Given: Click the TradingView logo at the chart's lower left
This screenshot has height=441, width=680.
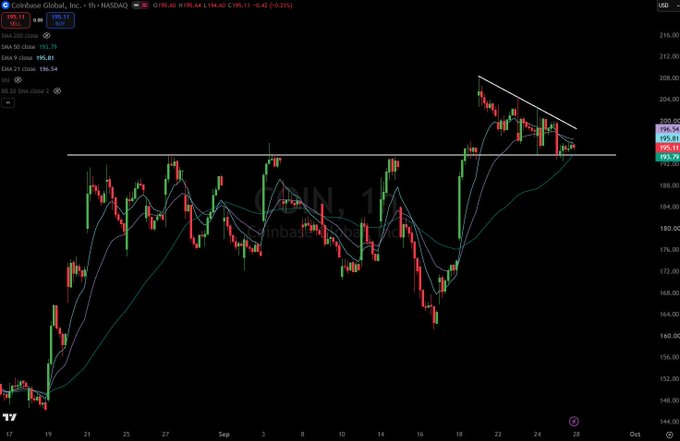Looking at the screenshot, I should click(10, 417).
